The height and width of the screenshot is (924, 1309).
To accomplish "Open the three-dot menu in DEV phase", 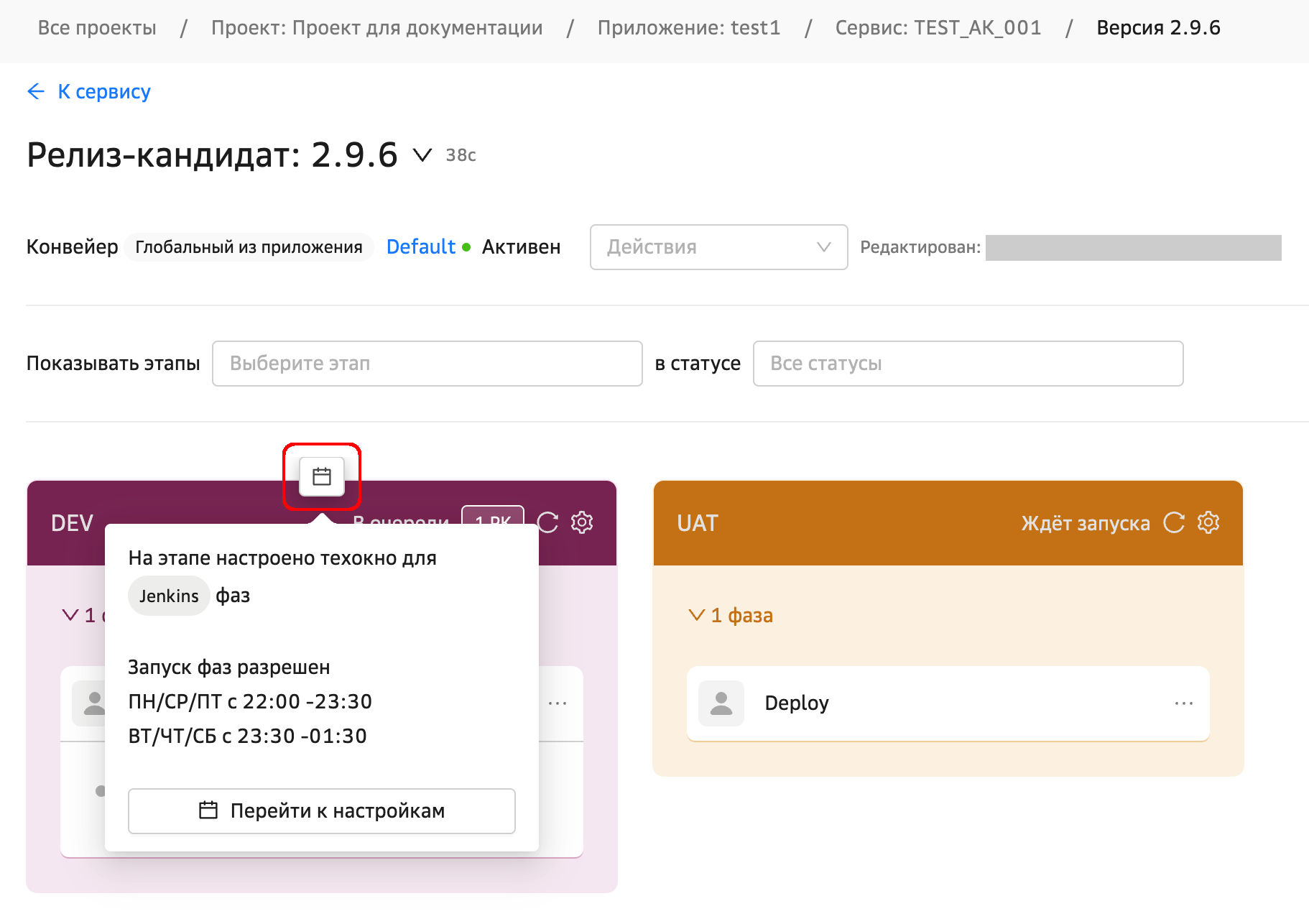I will (558, 703).
